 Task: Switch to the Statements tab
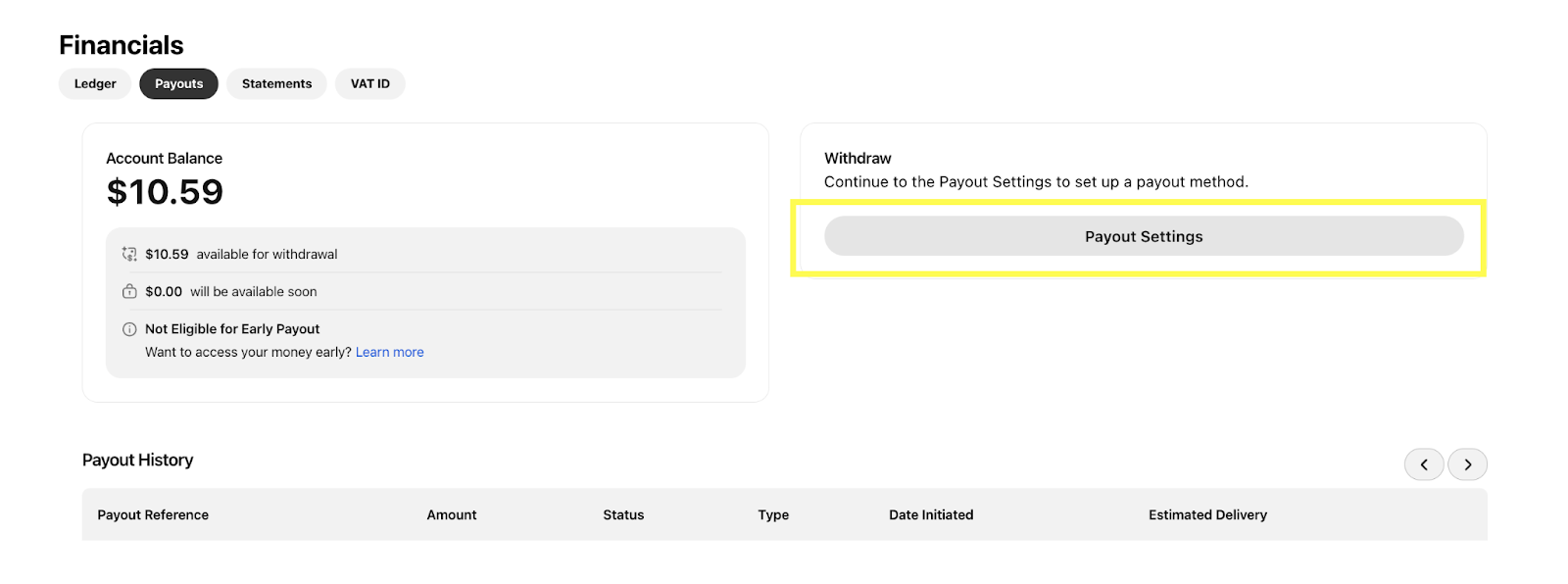[x=276, y=83]
